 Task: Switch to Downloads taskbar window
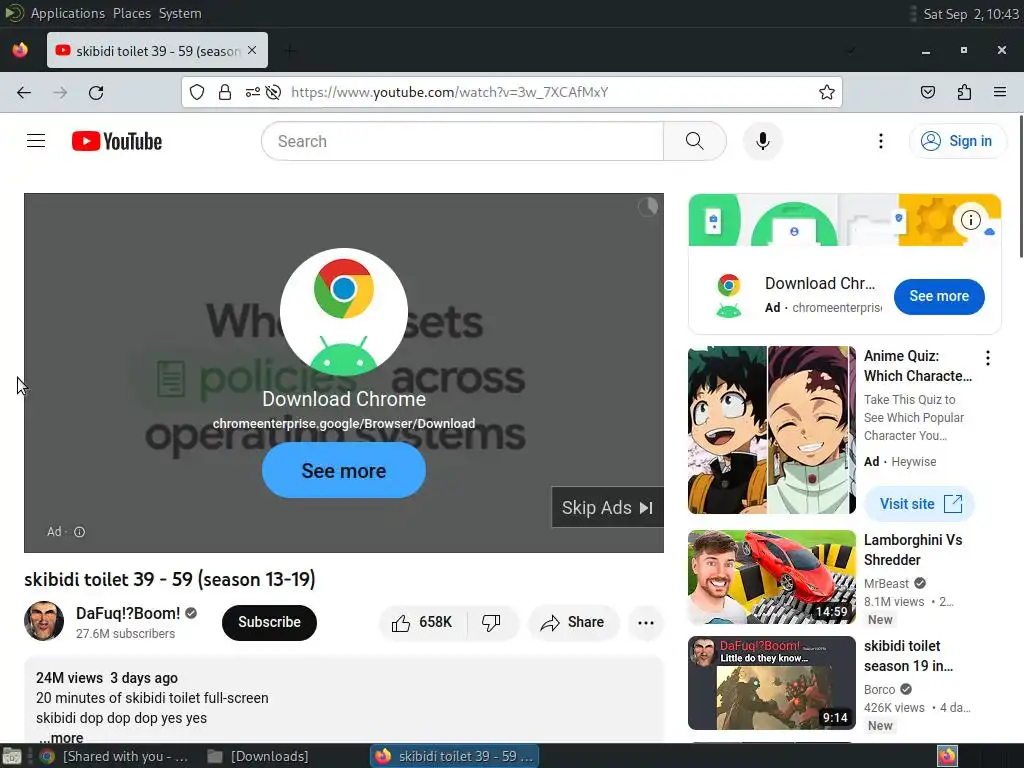258,756
